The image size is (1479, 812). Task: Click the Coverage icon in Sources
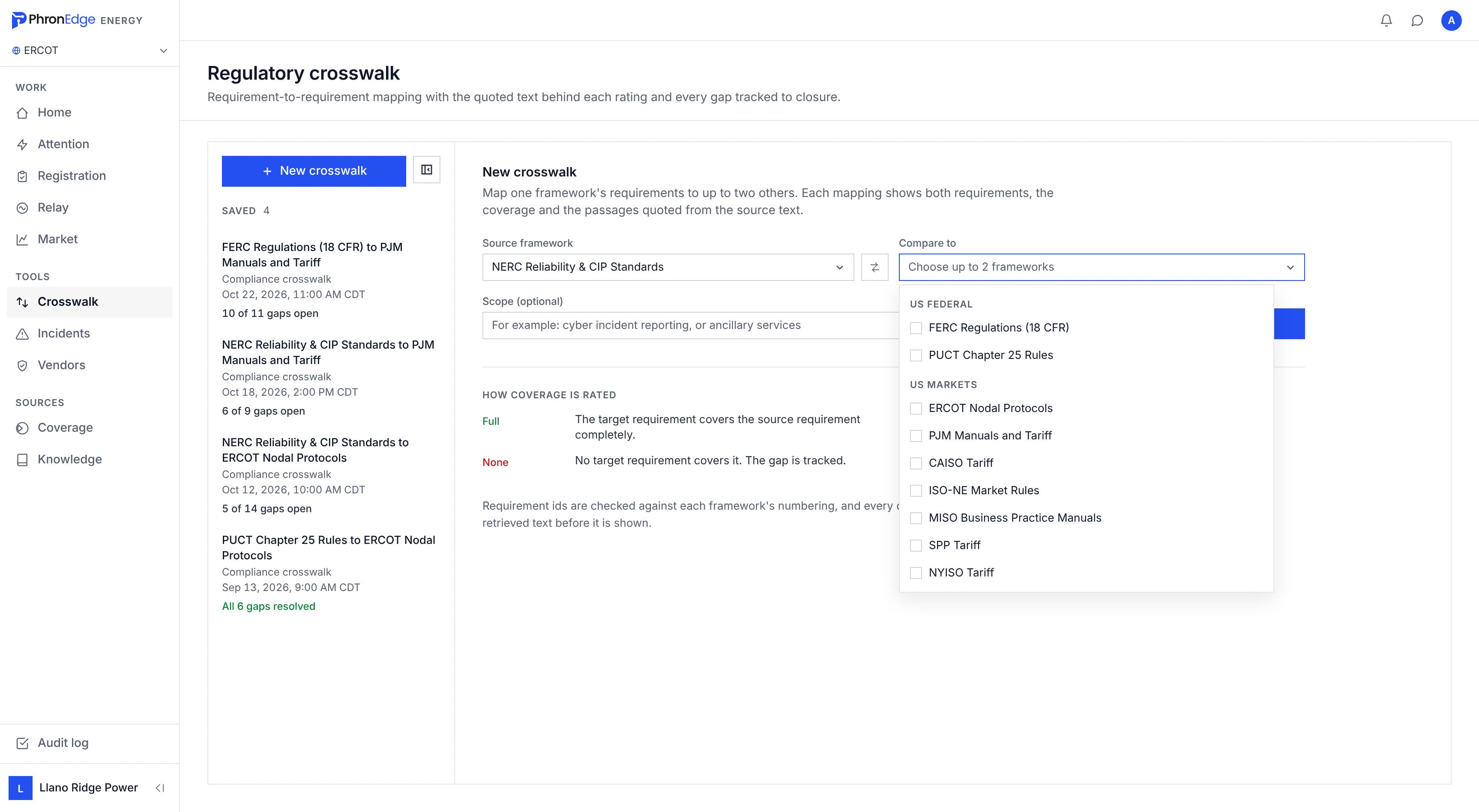[22, 428]
